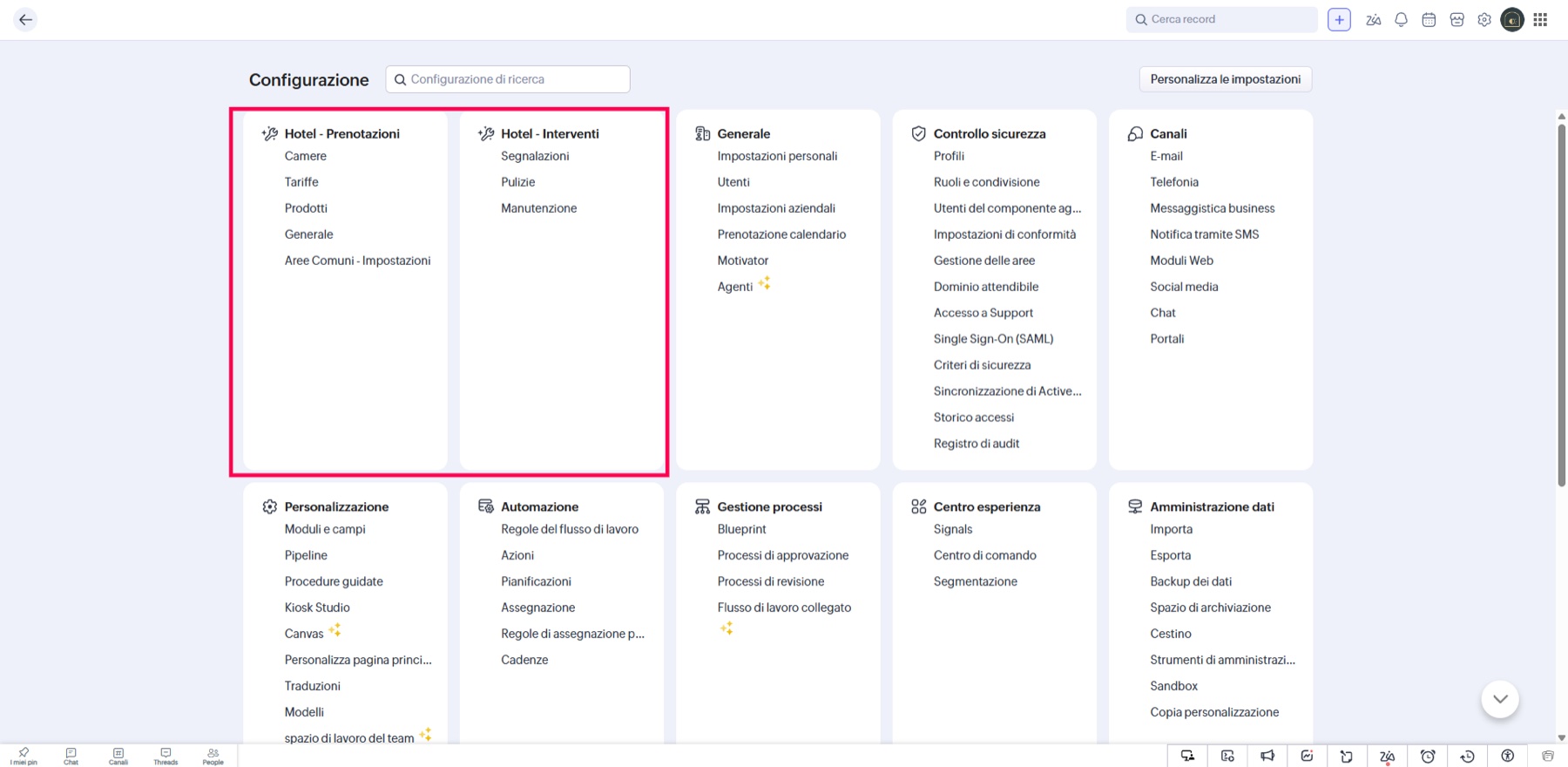Image resolution: width=1568 pixels, height=767 pixels.
Task: Open the alarm clock reminders icon
Action: point(1428,756)
